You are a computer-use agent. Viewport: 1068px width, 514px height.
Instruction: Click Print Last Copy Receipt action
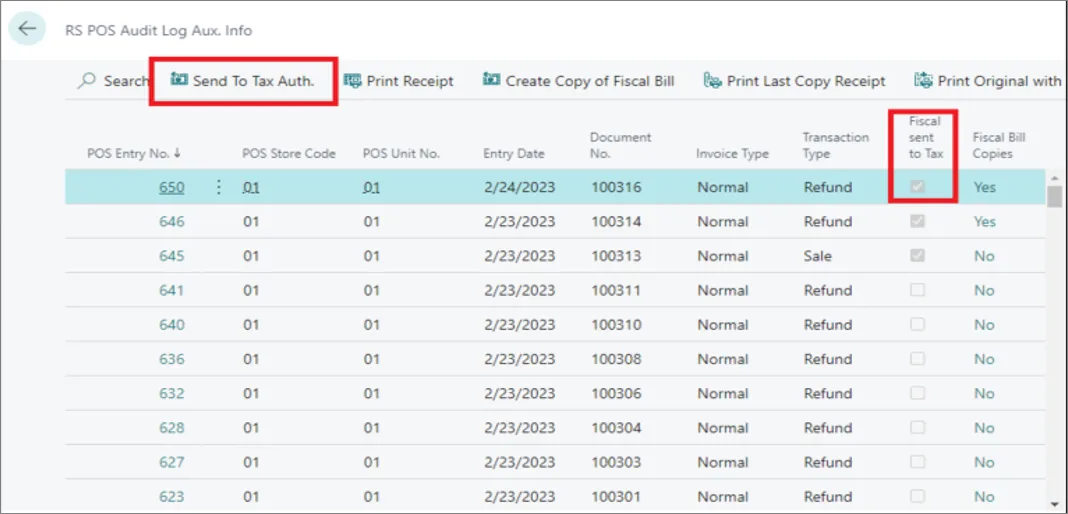(794, 81)
